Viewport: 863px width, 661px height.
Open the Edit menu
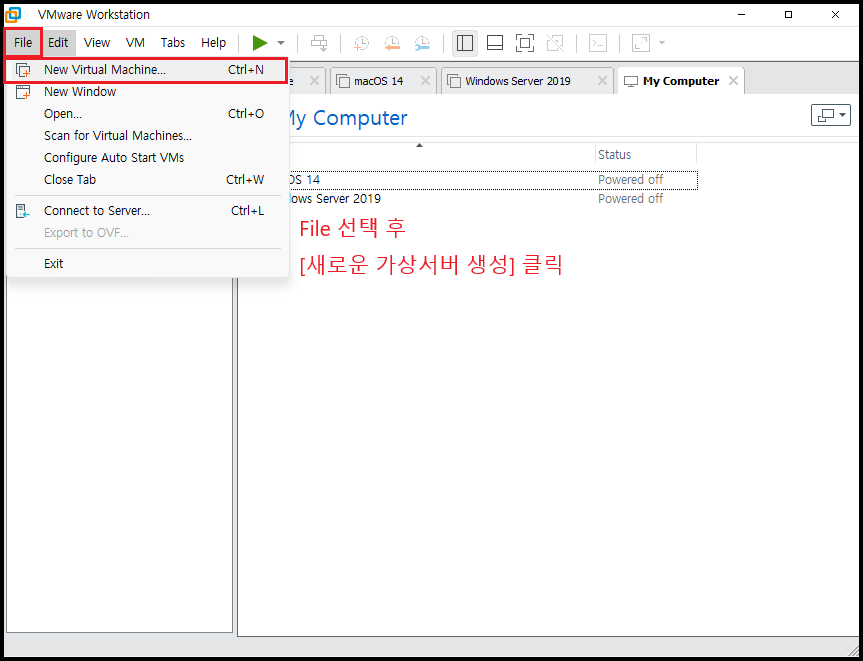point(58,43)
